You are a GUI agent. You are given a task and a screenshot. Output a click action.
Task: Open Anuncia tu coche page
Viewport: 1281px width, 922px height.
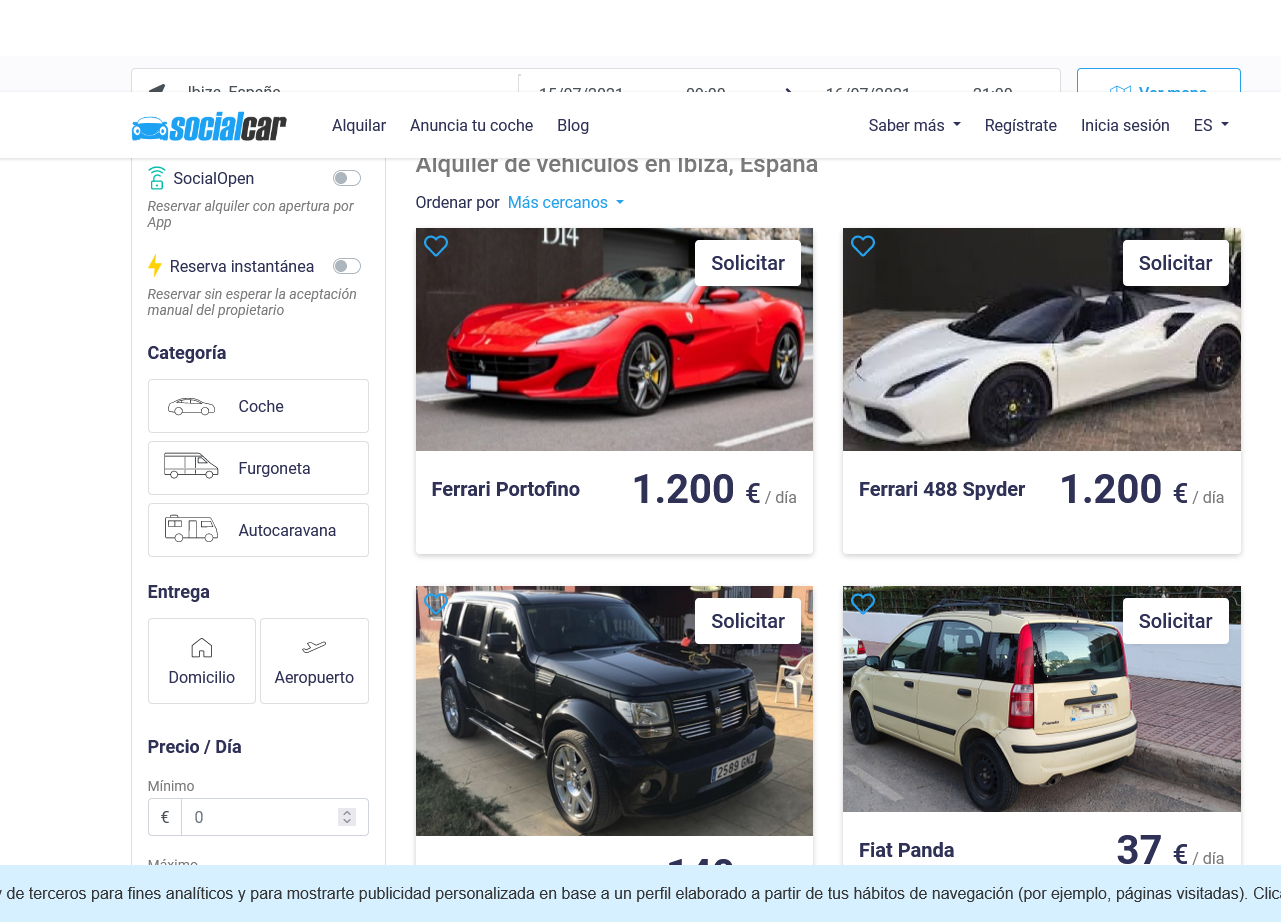coord(472,126)
